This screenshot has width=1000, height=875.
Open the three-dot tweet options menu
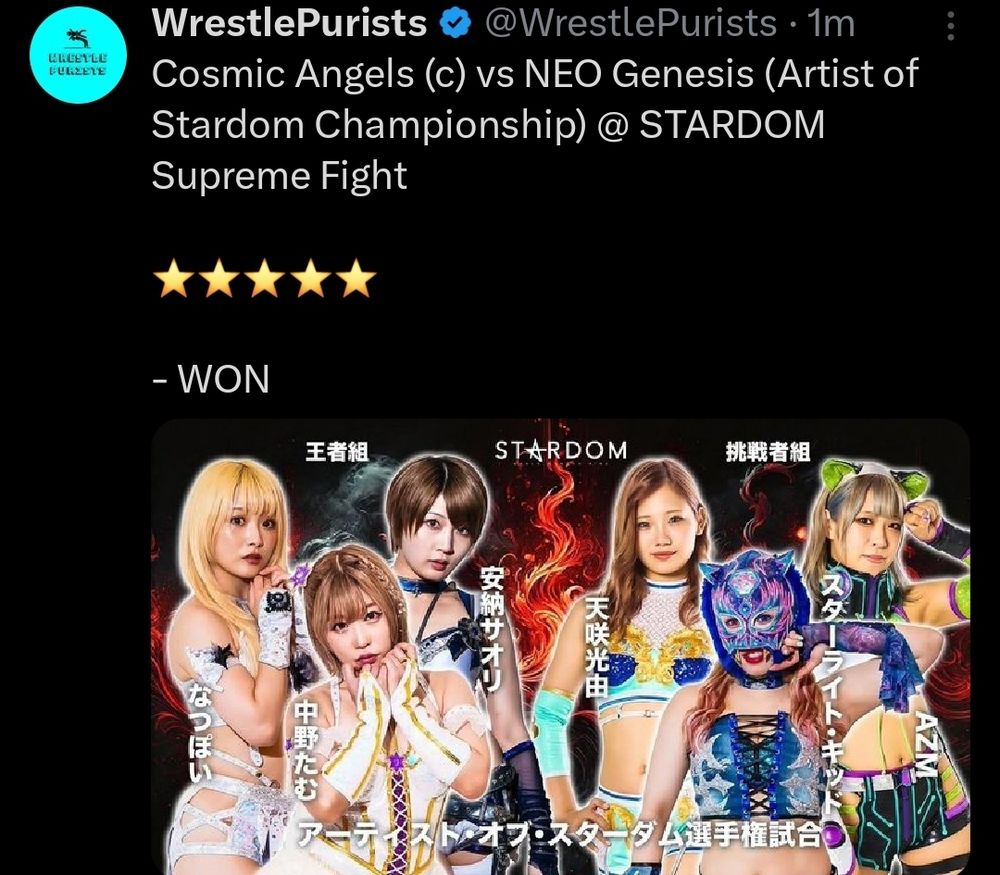[x=951, y=27]
